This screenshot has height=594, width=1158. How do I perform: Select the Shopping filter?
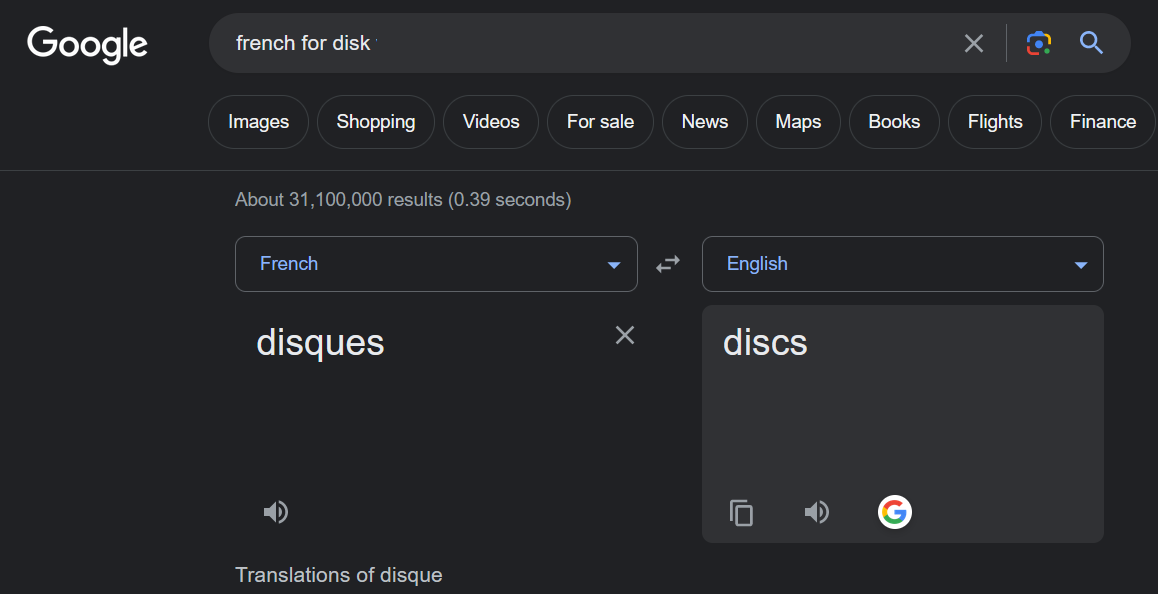coord(375,122)
